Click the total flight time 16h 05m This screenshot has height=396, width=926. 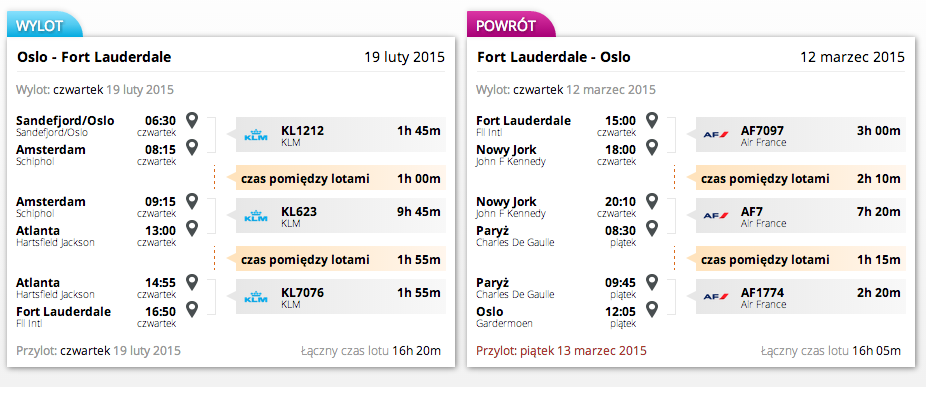coord(876,351)
